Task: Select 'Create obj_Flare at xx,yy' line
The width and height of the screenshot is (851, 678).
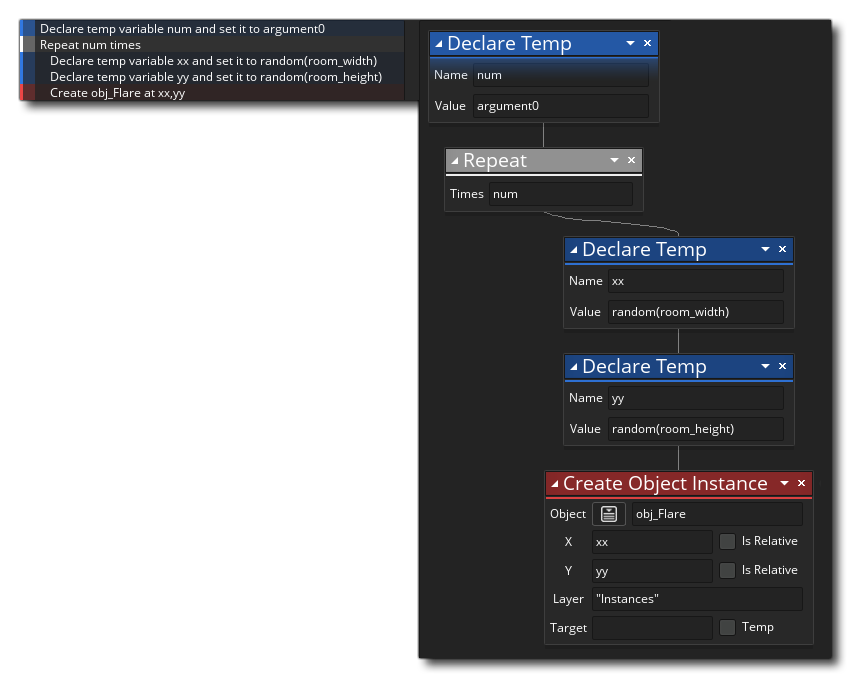Action: pos(117,93)
